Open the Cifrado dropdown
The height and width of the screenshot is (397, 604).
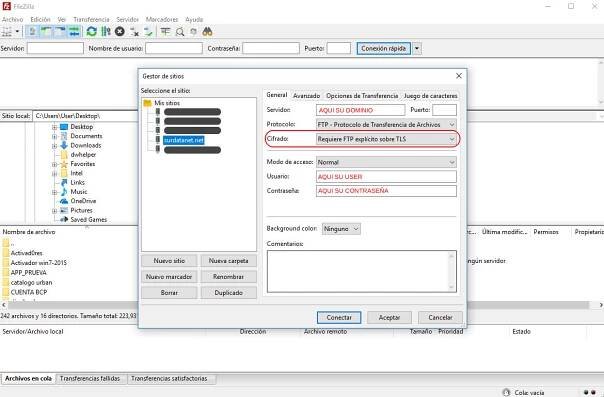[386, 139]
